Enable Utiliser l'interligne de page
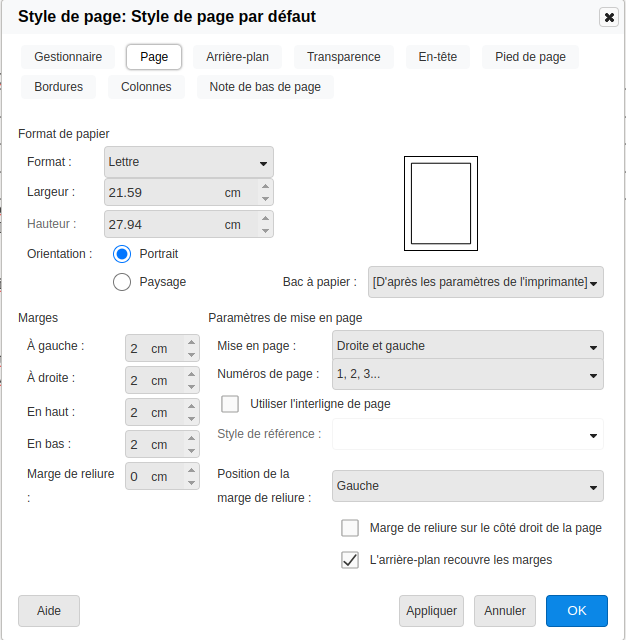 pos(230,404)
